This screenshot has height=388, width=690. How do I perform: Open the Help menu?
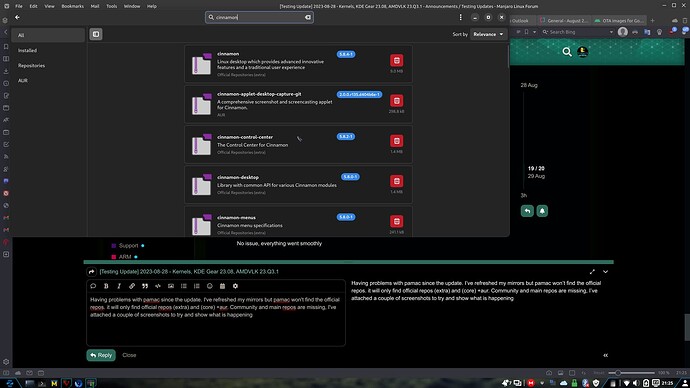(151, 6)
